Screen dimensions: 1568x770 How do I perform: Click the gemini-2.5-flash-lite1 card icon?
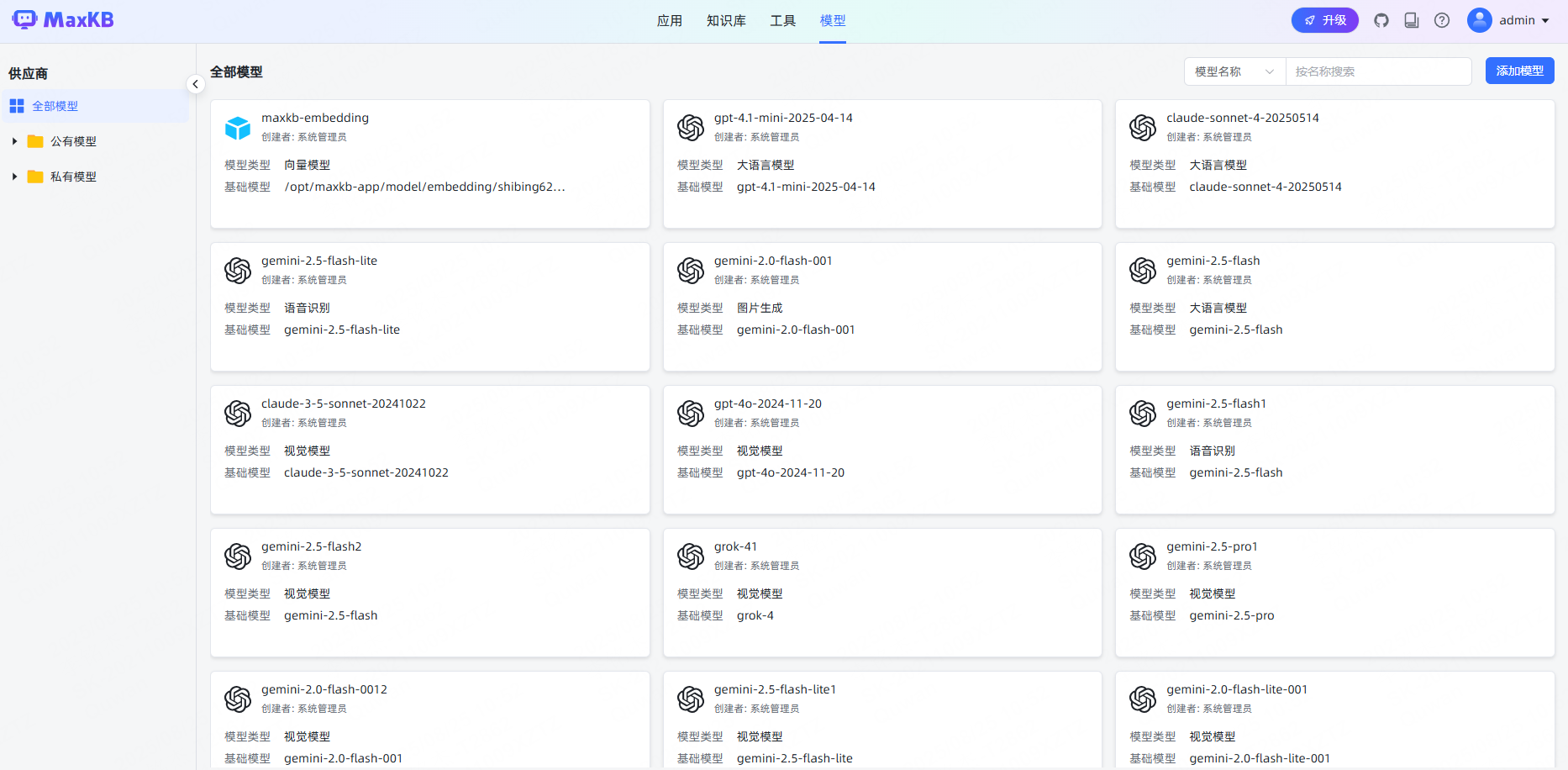pyautogui.click(x=691, y=699)
